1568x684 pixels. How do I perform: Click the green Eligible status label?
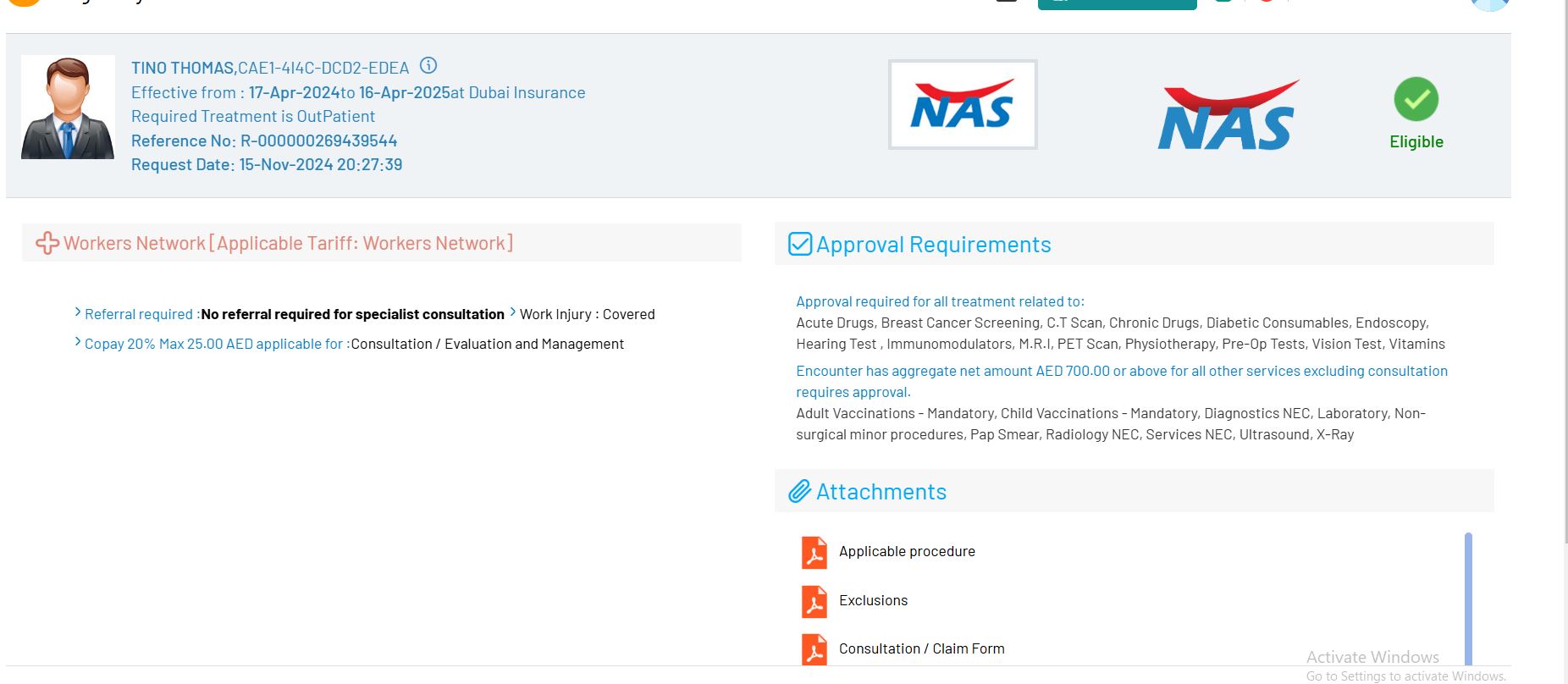coord(1416,141)
